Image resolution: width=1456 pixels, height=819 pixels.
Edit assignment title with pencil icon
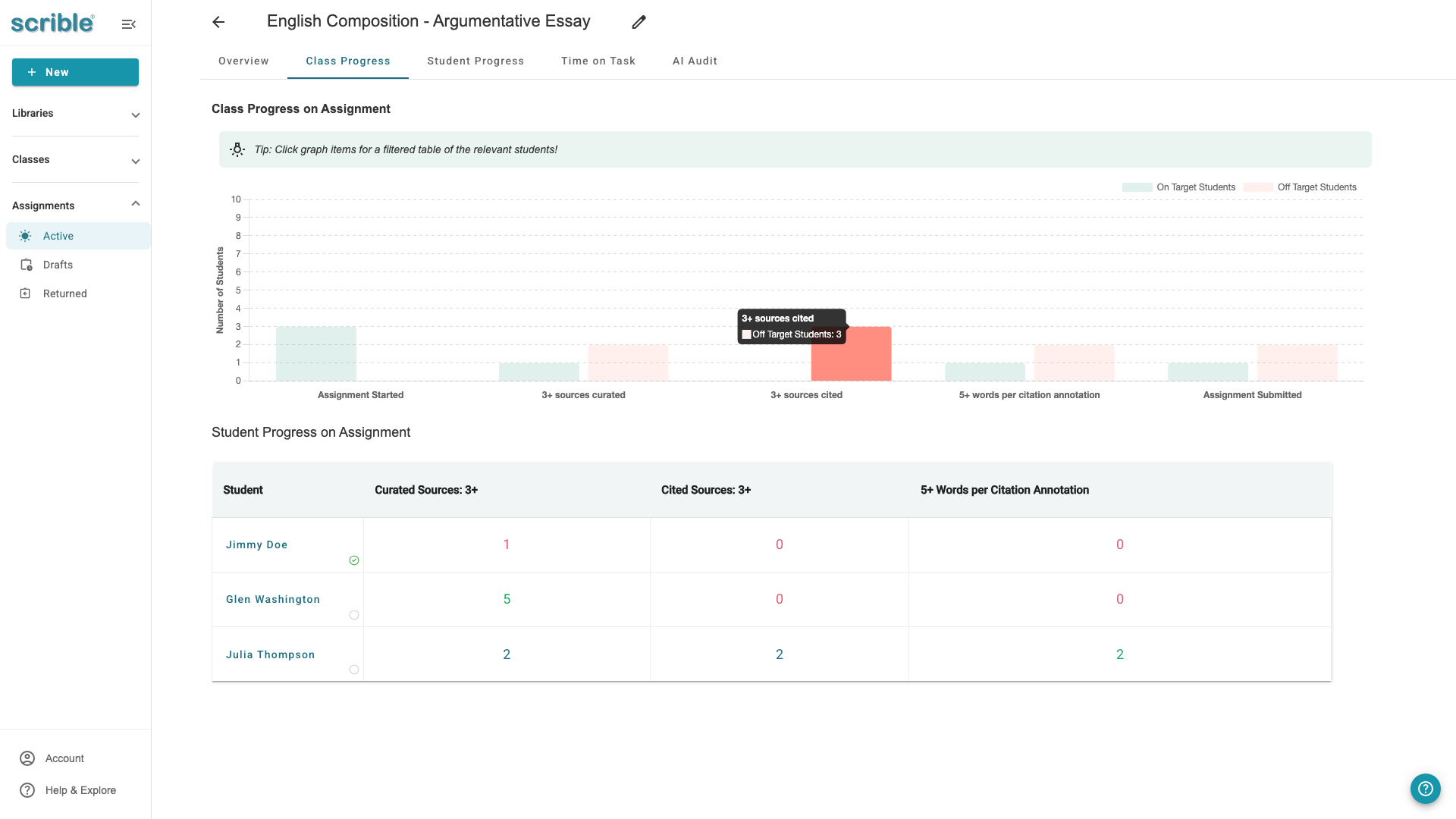(x=639, y=22)
